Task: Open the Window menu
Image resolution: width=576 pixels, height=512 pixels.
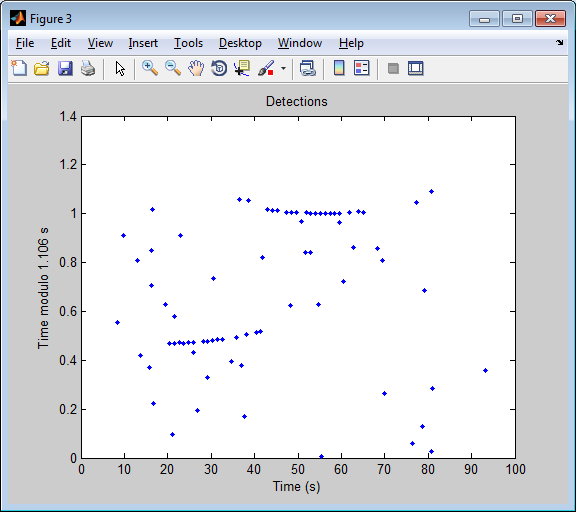Action: pyautogui.click(x=300, y=43)
